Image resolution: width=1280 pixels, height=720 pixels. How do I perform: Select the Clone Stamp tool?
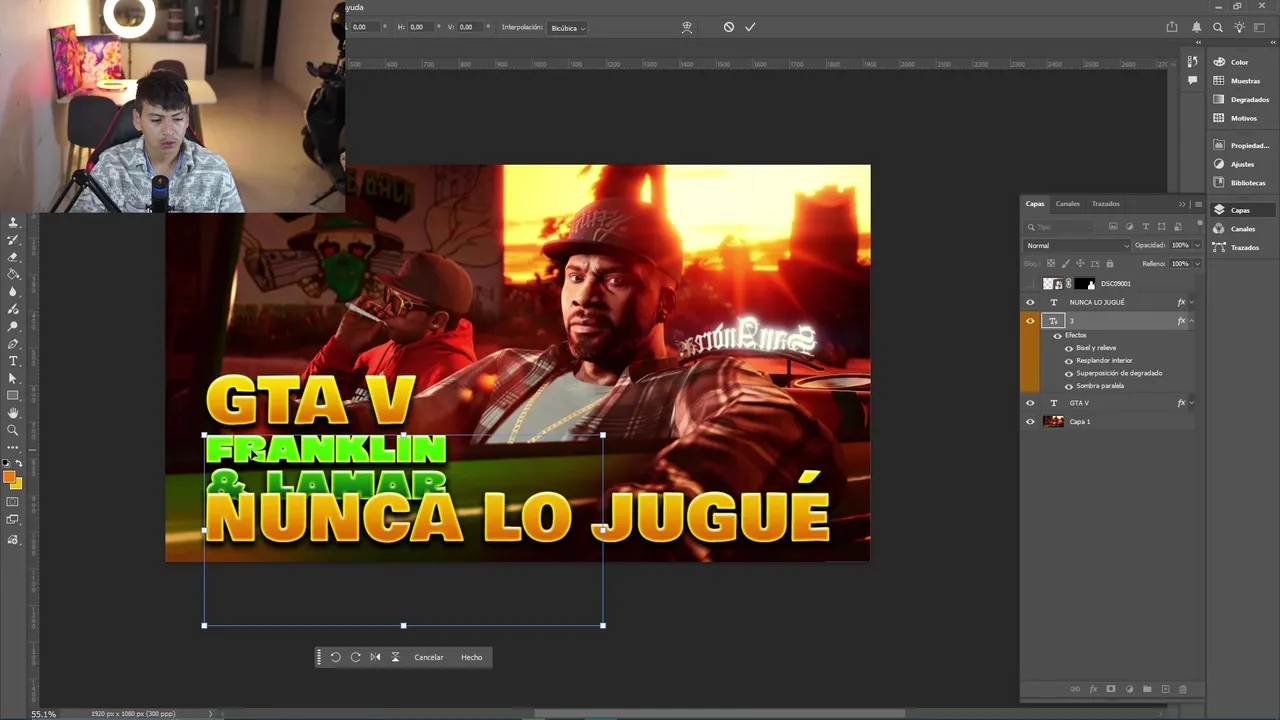13,223
